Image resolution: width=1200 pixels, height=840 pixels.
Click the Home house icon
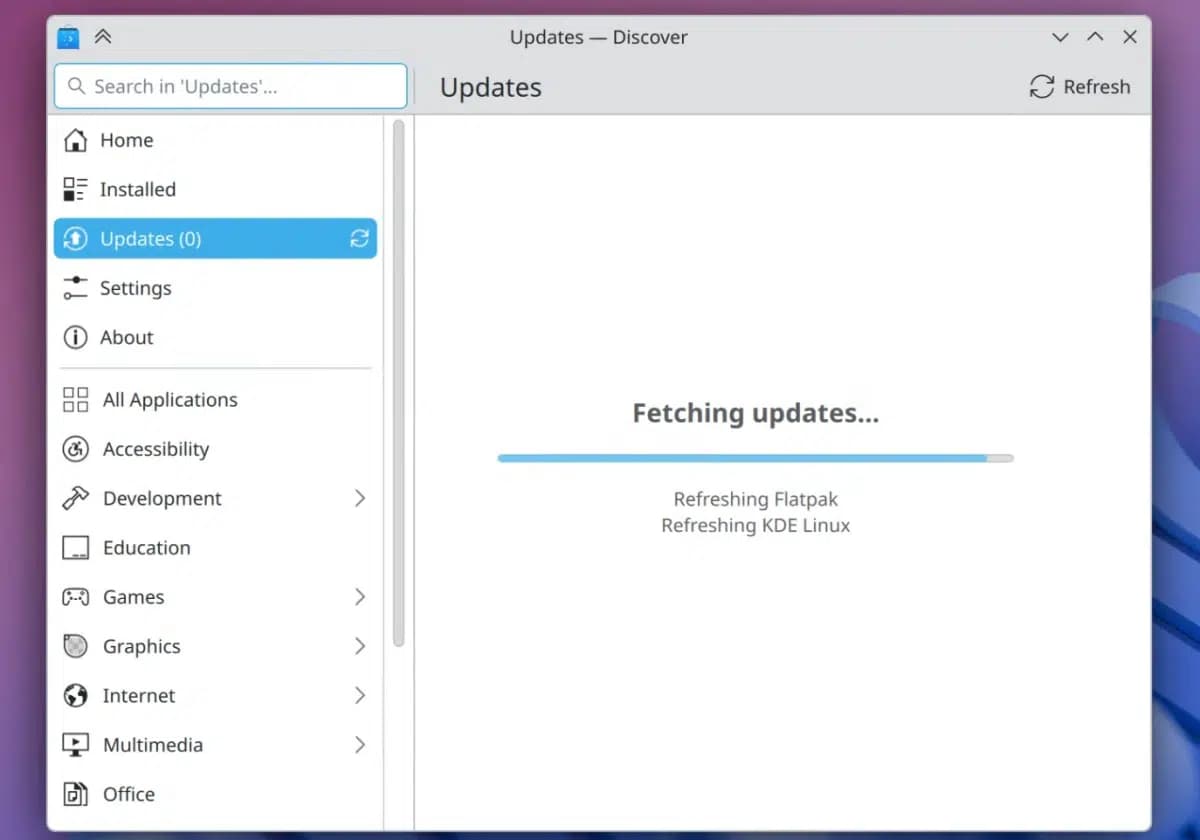[x=75, y=140]
